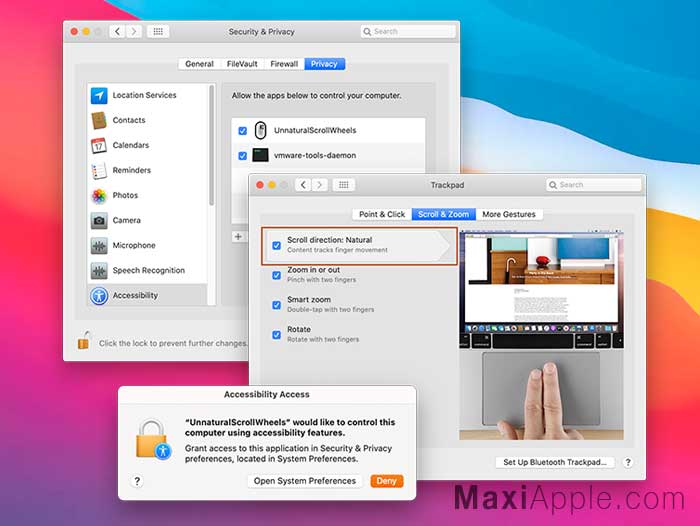This screenshot has height=526, width=700.
Task: Click the Microphone waveform icon
Action: 99,245
